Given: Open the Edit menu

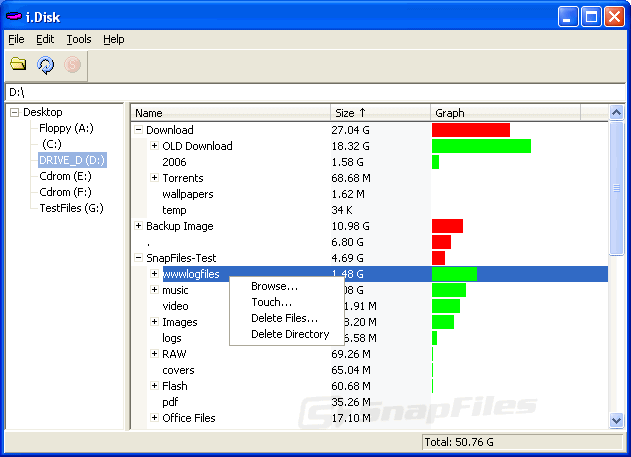Looking at the screenshot, I should (45, 39).
